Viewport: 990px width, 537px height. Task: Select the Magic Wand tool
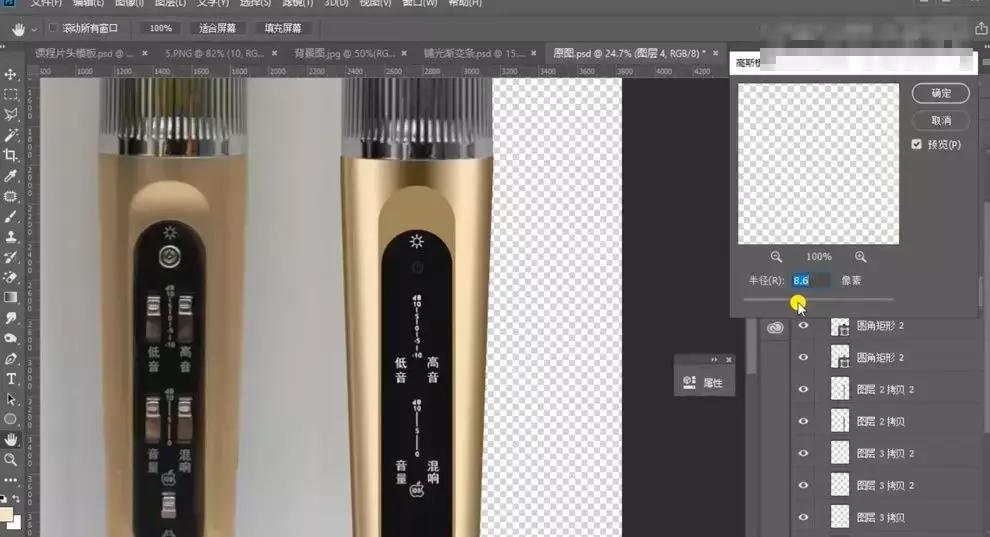coord(11,135)
